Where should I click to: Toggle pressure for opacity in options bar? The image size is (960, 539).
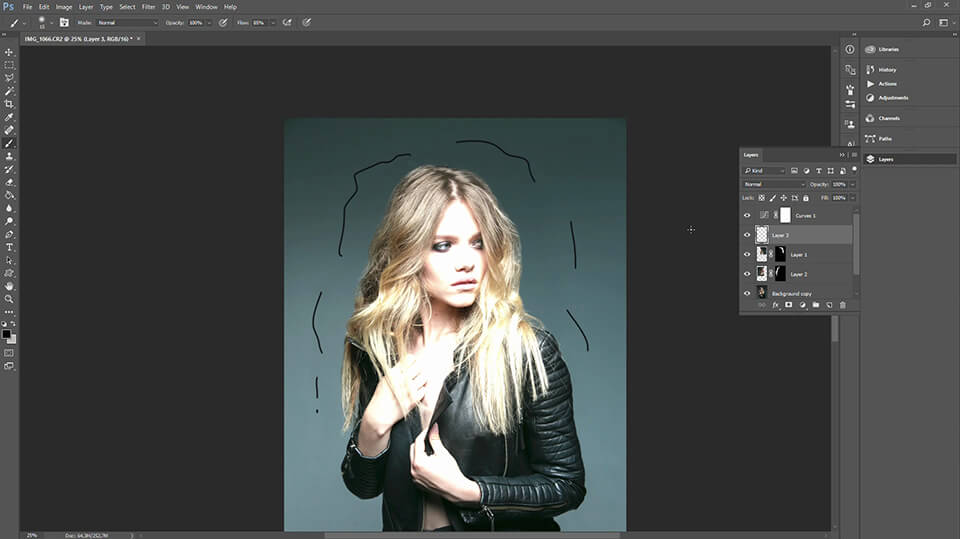(x=223, y=23)
